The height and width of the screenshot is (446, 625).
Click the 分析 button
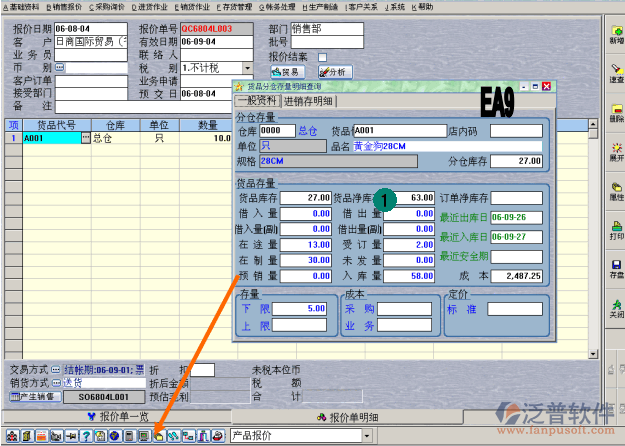332,72
